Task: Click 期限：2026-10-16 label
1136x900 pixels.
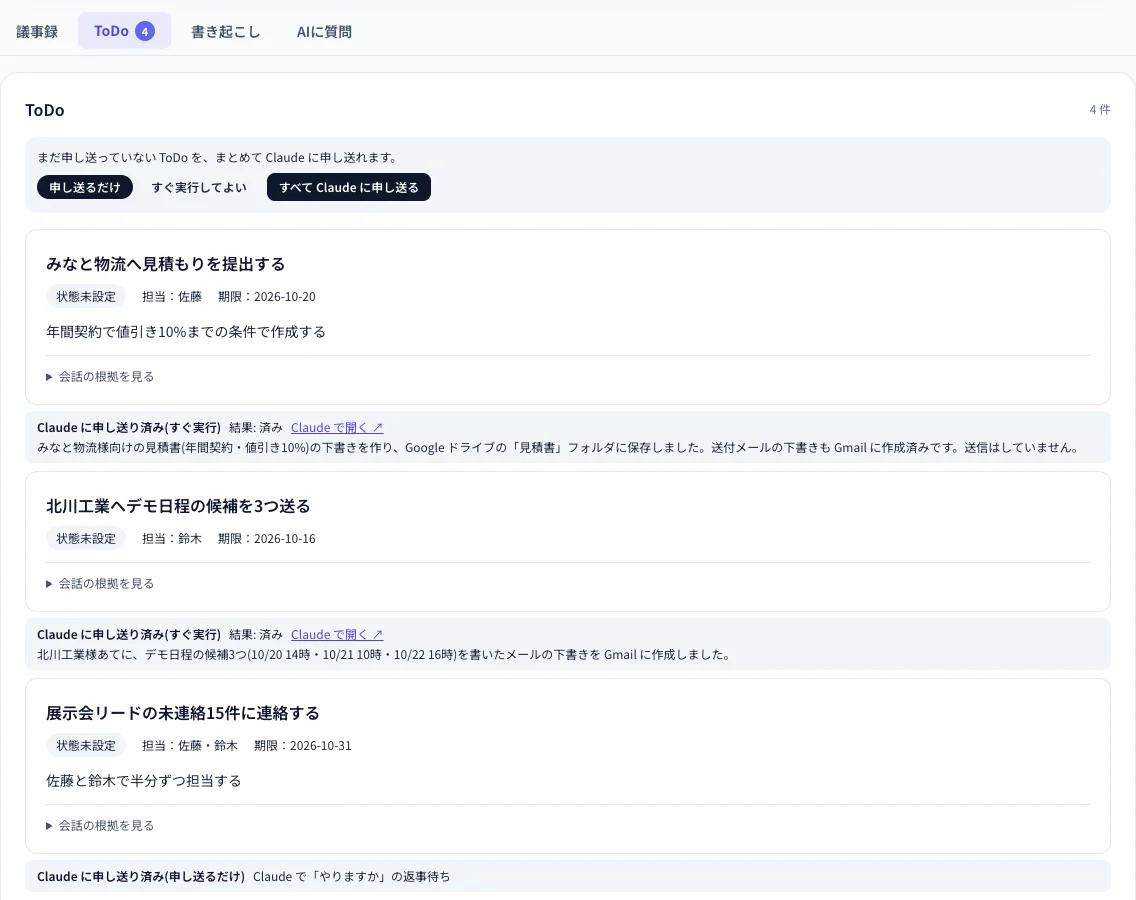Action: pyautogui.click(x=267, y=538)
